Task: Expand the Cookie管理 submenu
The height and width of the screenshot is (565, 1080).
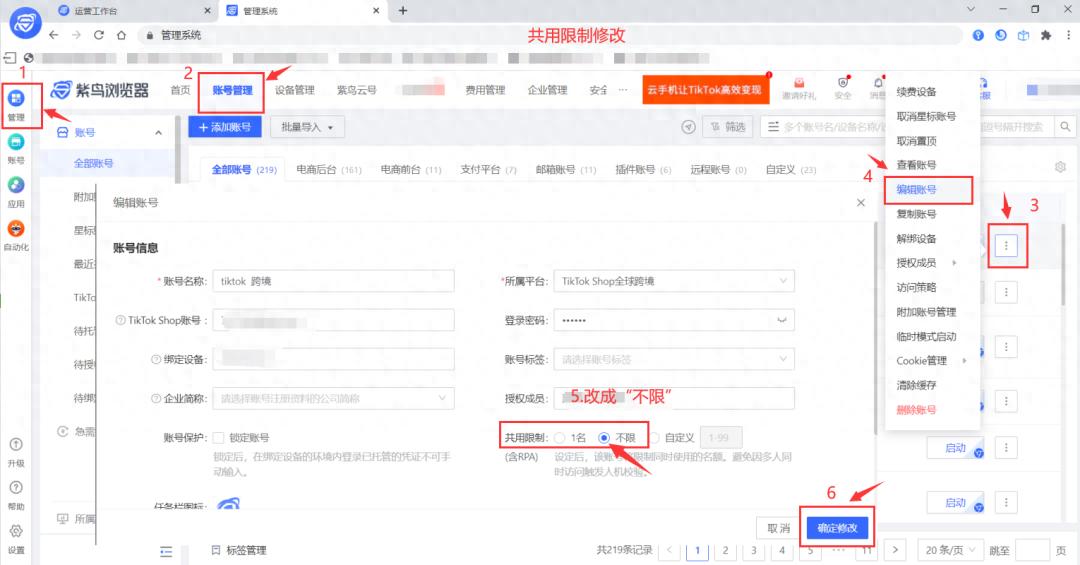Action: tap(964, 360)
